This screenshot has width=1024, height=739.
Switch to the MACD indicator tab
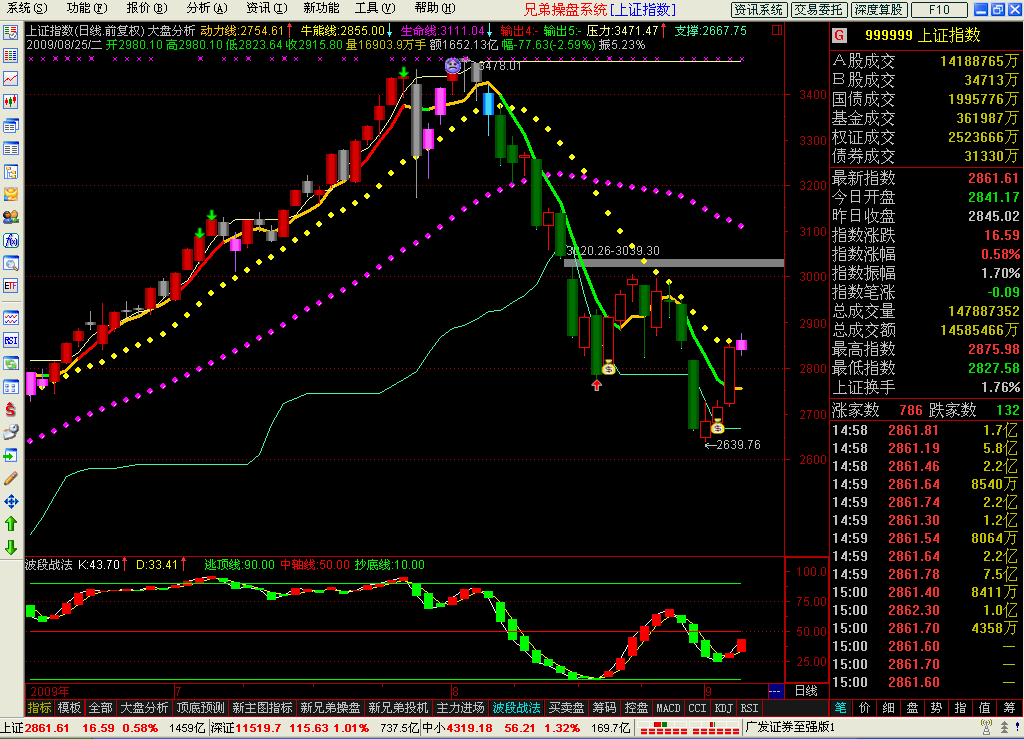pos(668,708)
